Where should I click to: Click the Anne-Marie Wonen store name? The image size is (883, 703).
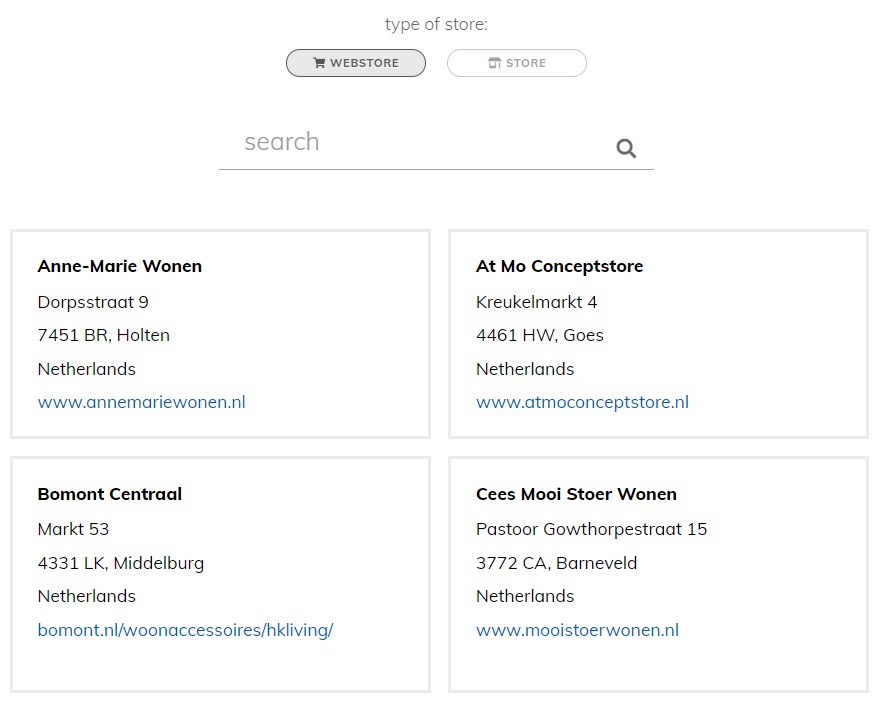coord(120,266)
